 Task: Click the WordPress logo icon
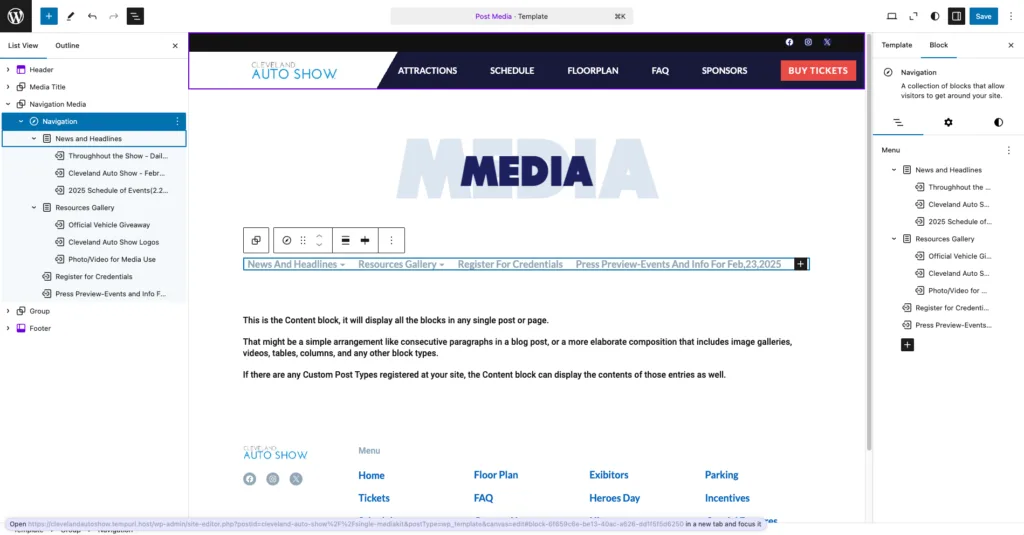tap(16, 16)
